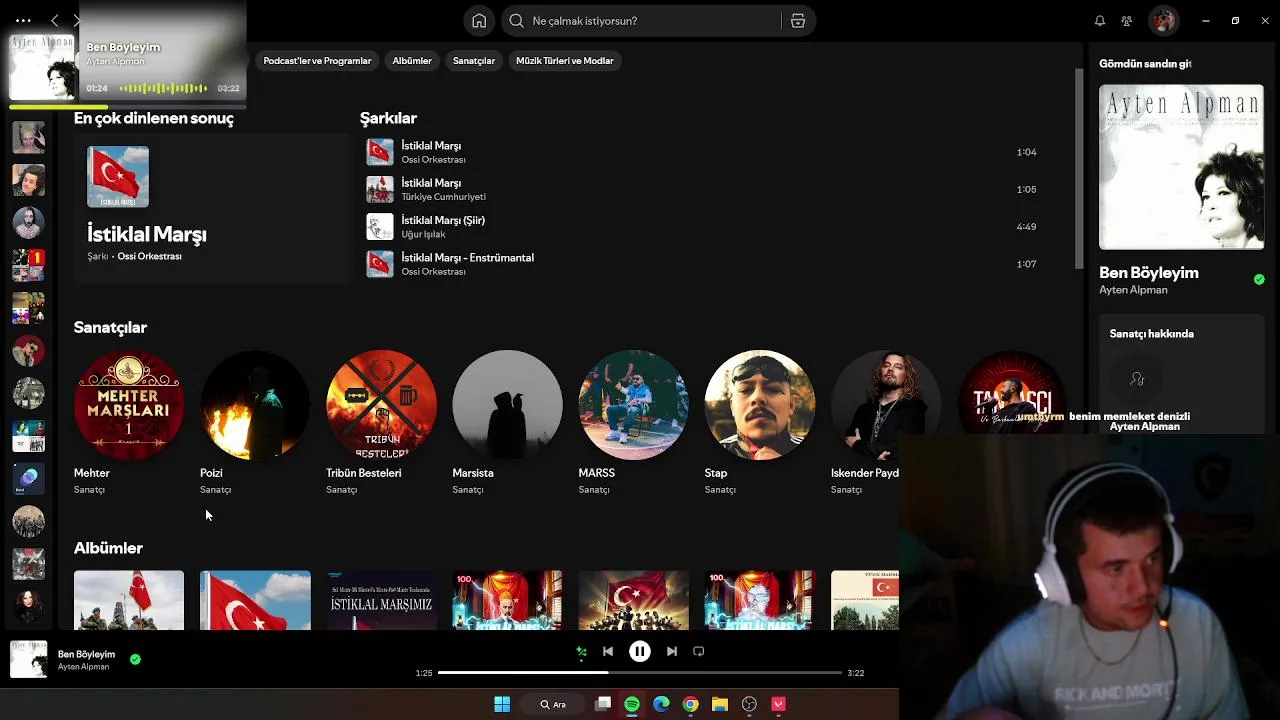Filter results by Sanatçılar

(x=474, y=61)
